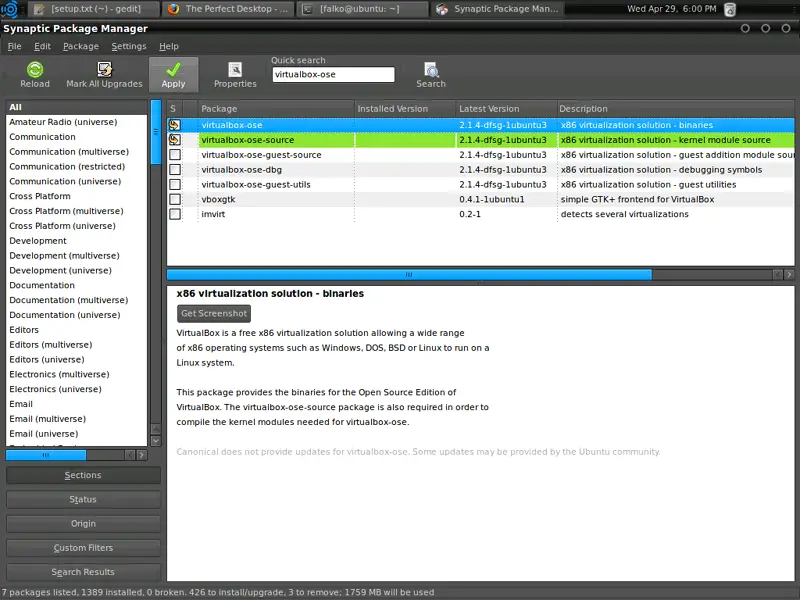800x600 pixels.
Task: Apply marked changes with green checkmark
Action: click(x=173, y=74)
